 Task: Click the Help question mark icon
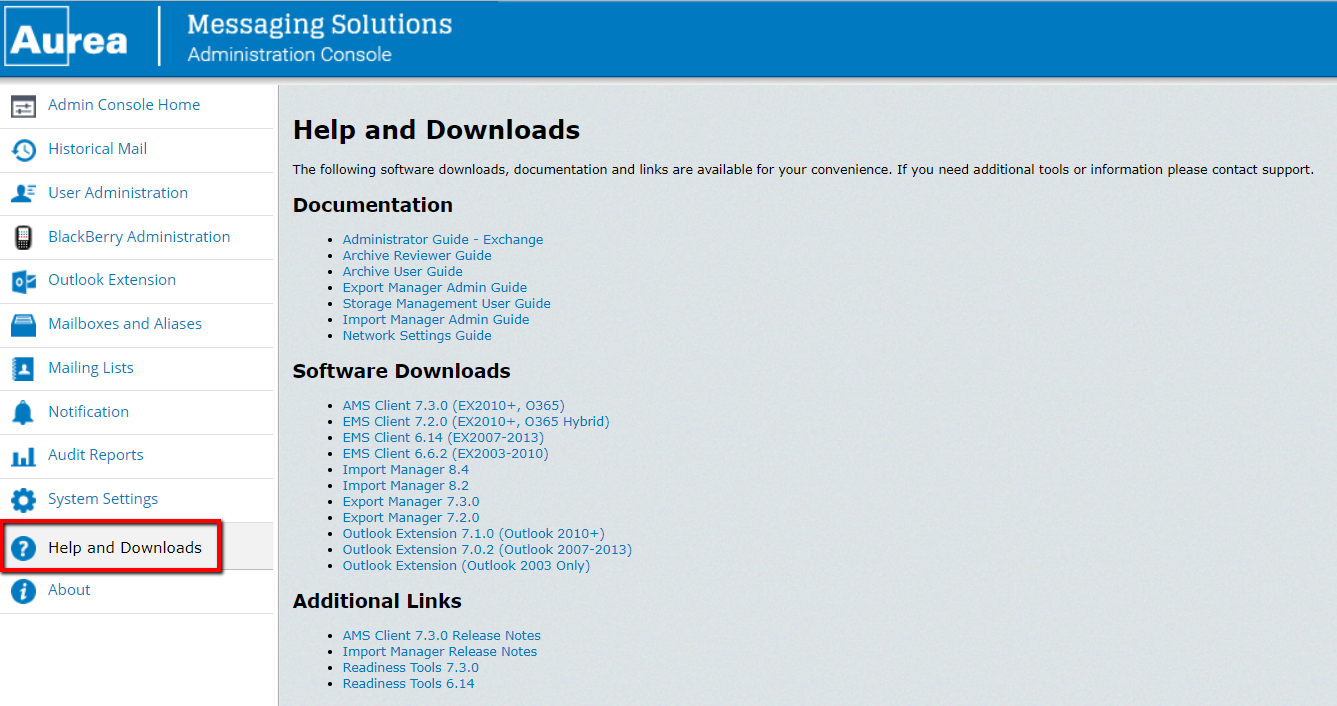tap(23, 548)
